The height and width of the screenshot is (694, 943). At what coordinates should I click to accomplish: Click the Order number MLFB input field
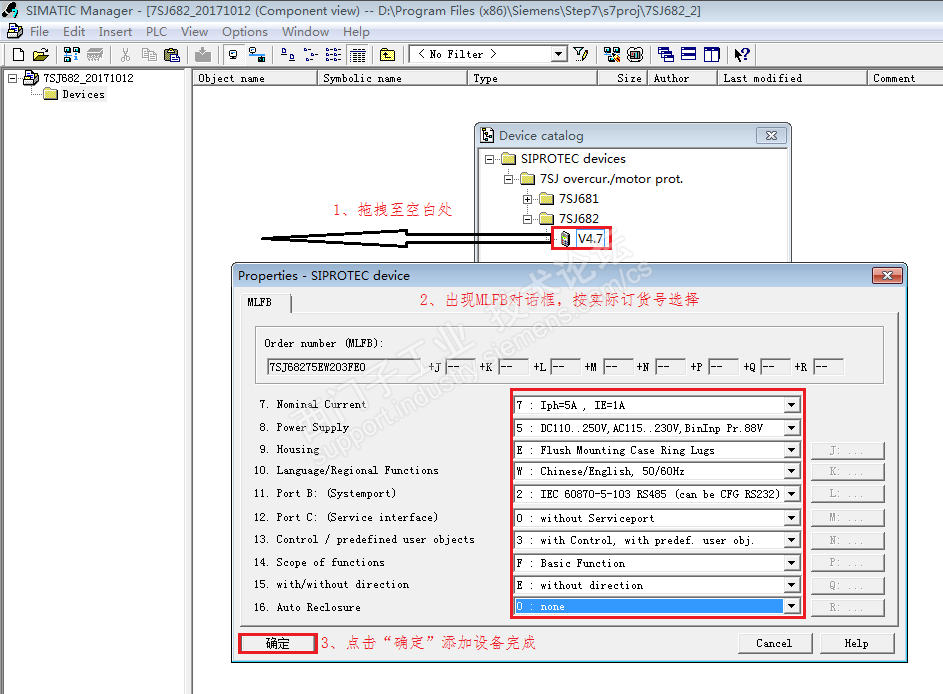click(x=344, y=367)
